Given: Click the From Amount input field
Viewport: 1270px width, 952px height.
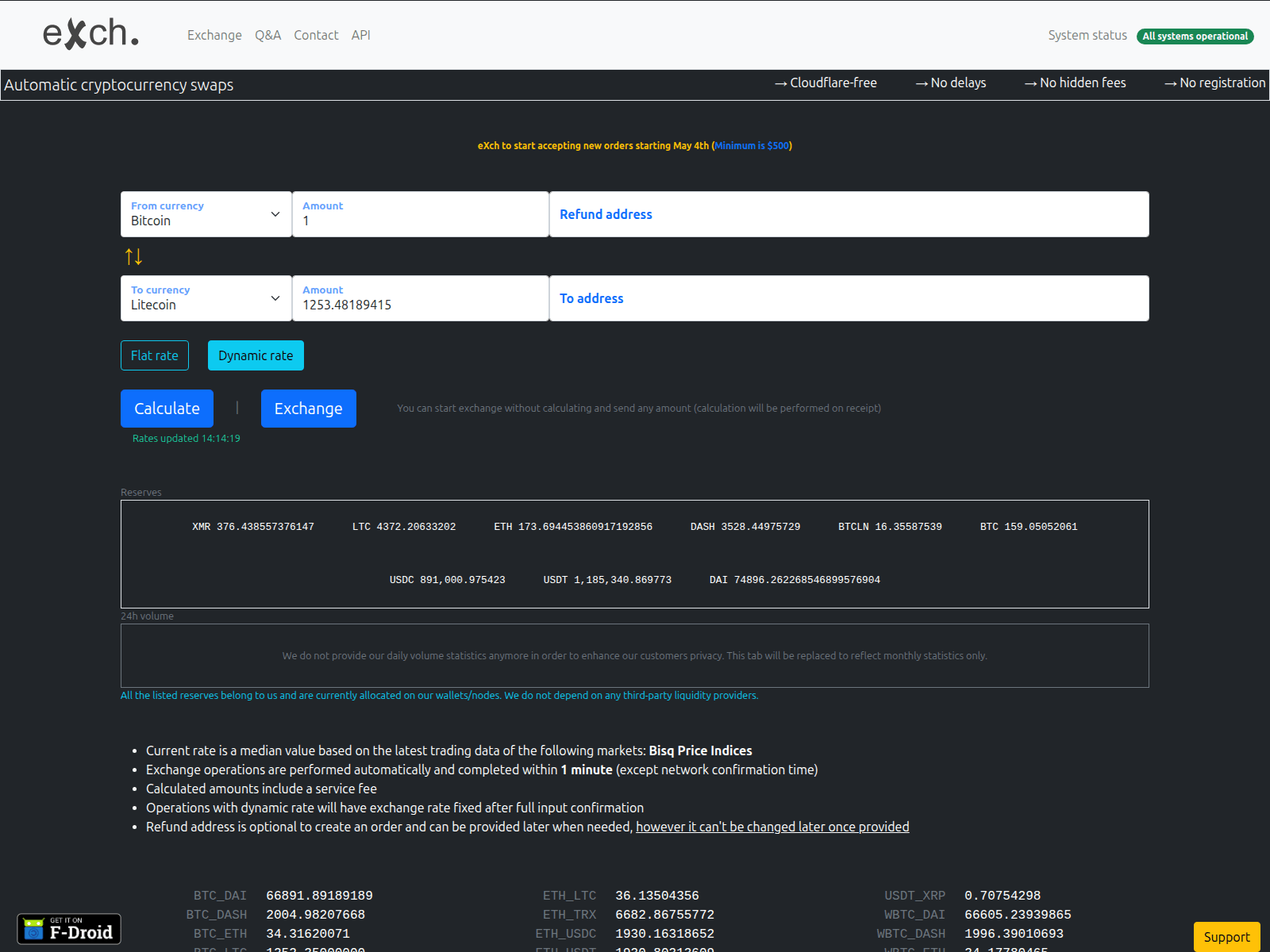Looking at the screenshot, I should 421,214.
